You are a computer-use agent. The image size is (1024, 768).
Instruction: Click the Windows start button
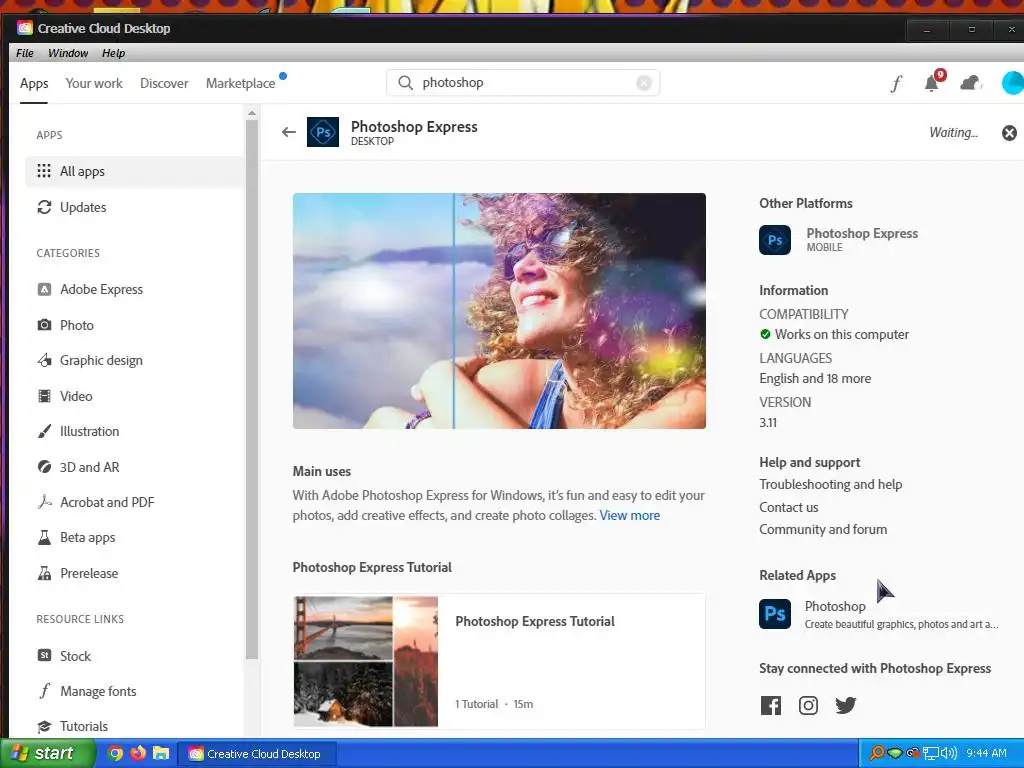(47, 753)
